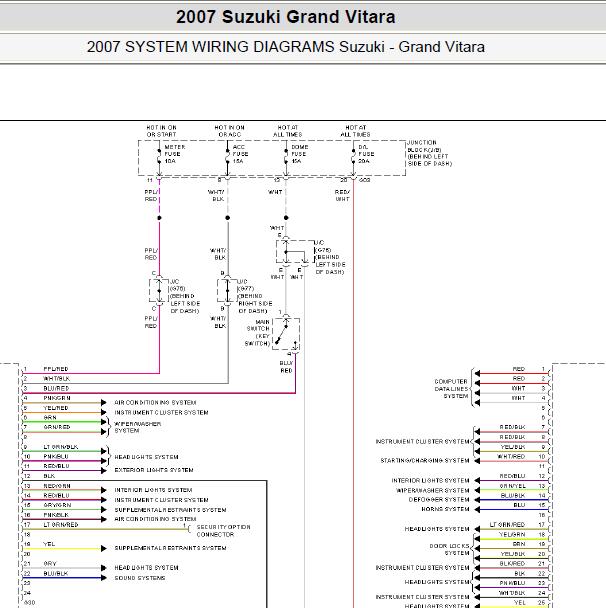Click the "YEL/RED" wire label at pin 5

coord(56,408)
